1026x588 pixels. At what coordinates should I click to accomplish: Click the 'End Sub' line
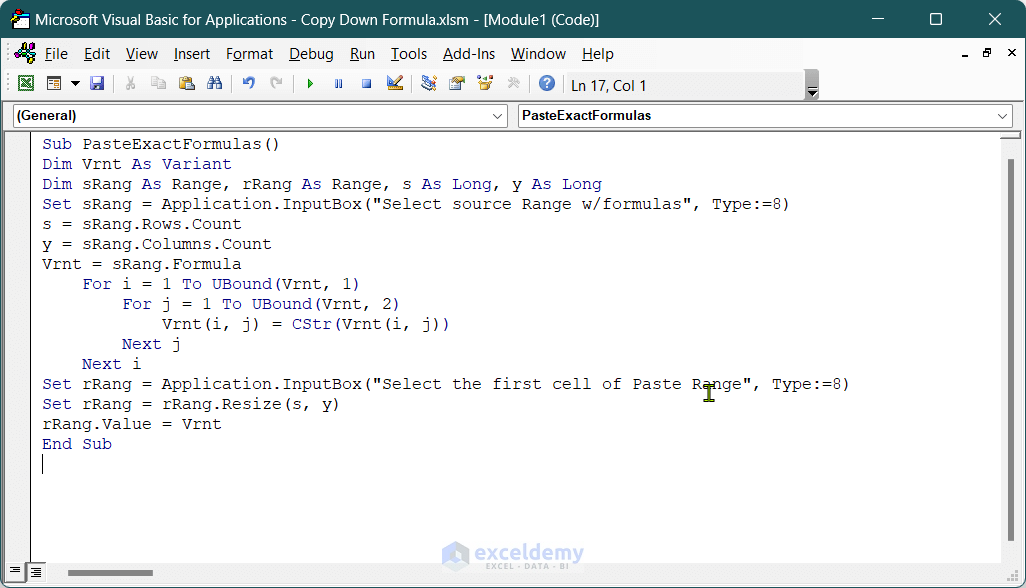click(77, 444)
